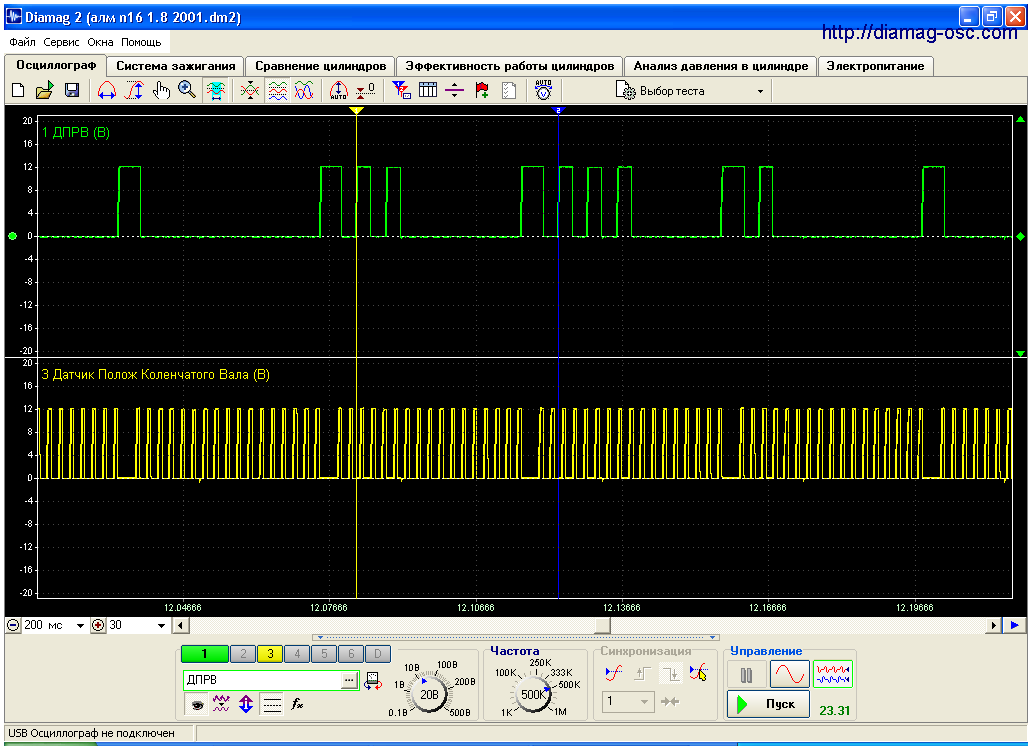Screen dimensions: 1032x746
Task: Click the pause button in Управление
Action: [746, 675]
